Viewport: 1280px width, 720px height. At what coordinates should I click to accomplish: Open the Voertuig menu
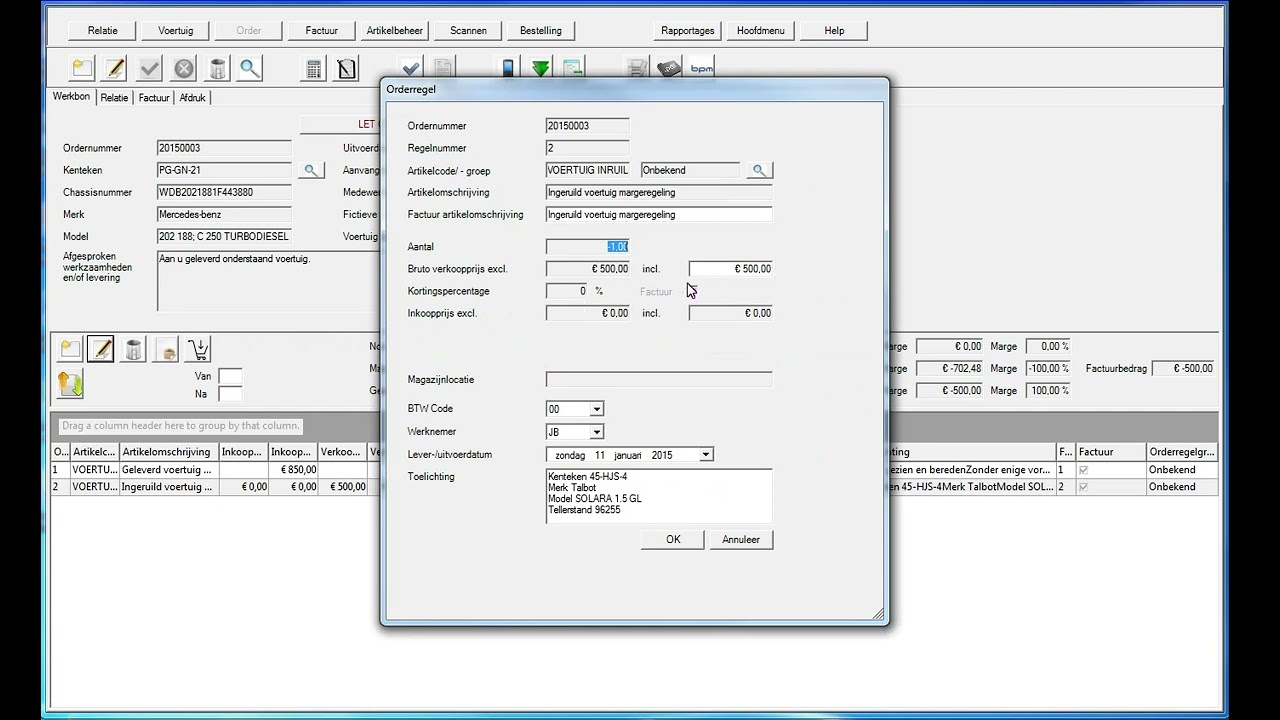coord(176,31)
